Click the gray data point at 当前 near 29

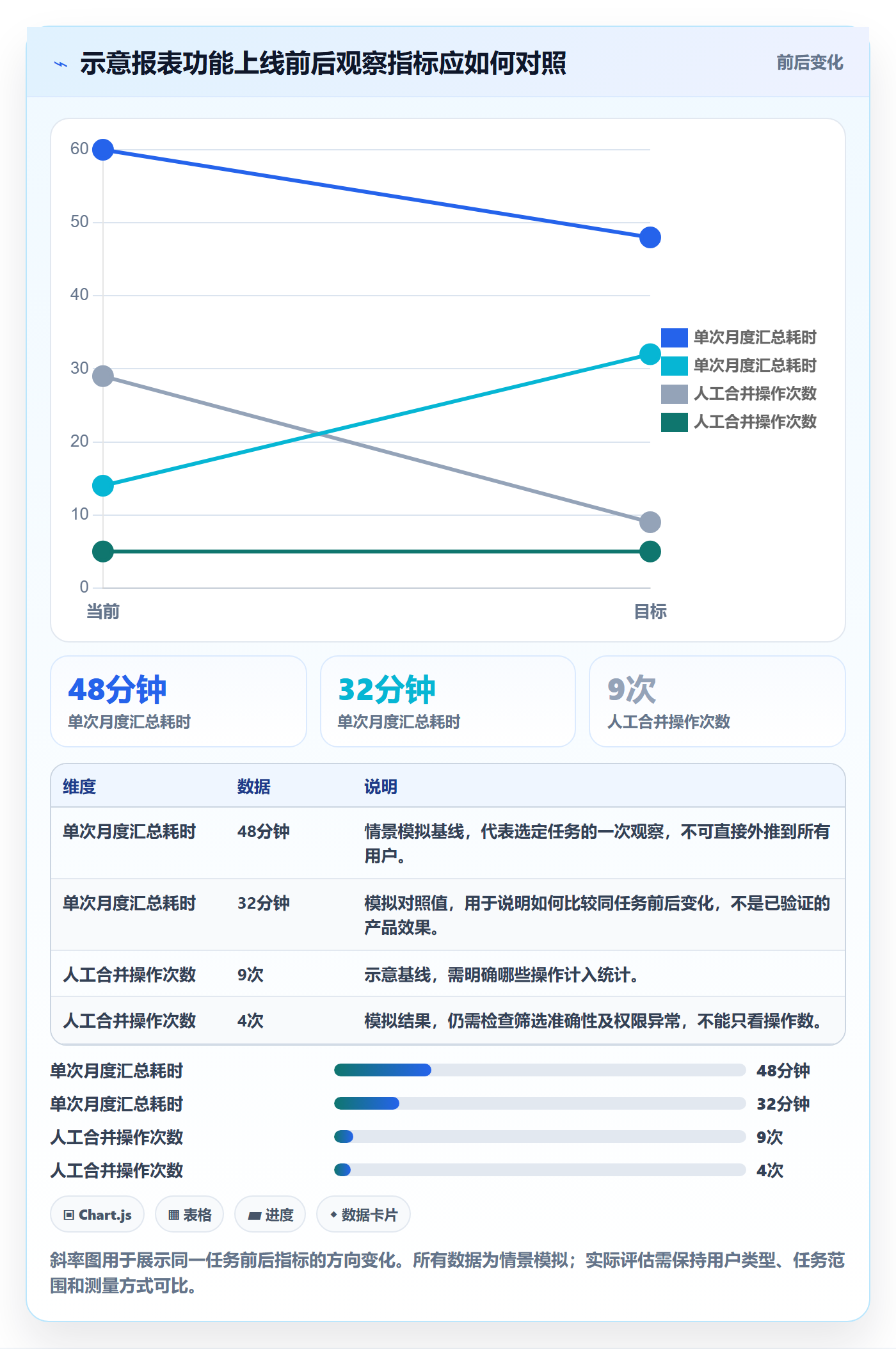point(103,376)
